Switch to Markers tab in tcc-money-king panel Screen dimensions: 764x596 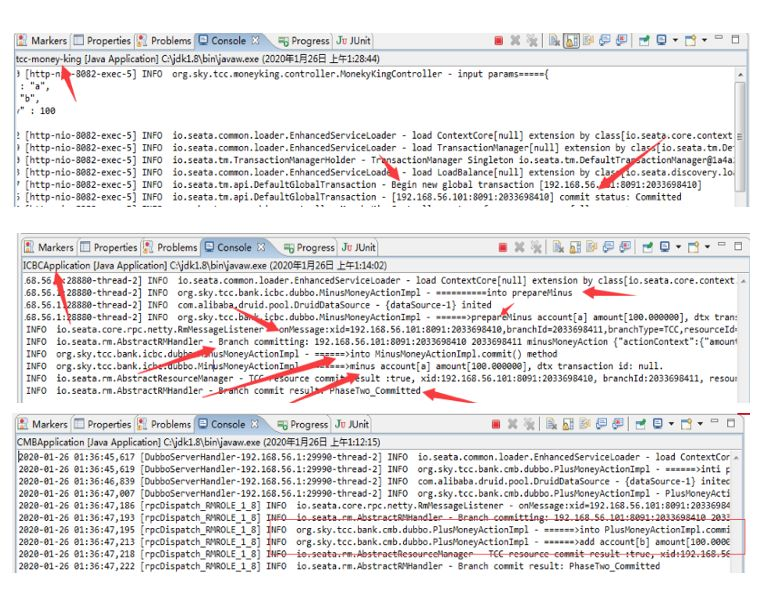coord(42,40)
